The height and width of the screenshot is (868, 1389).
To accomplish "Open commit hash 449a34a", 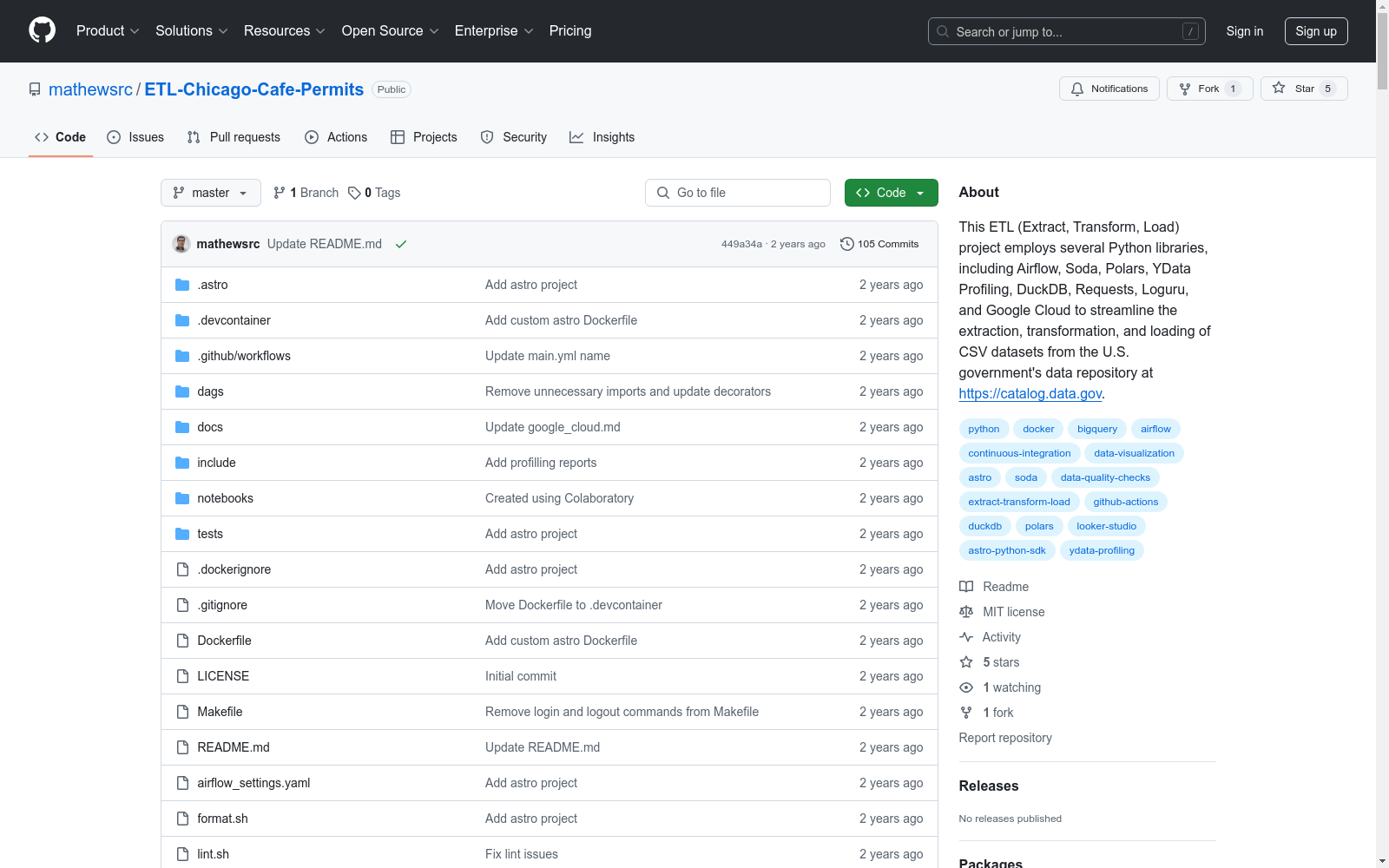I will click(741, 244).
